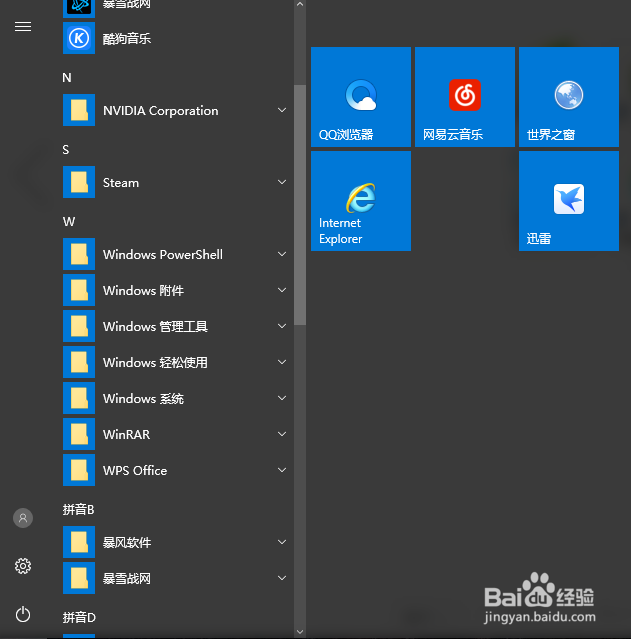The width and height of the screenshot is (631, 639).
Task: Open the 迅雷 tile
Action: click(569, 201)
